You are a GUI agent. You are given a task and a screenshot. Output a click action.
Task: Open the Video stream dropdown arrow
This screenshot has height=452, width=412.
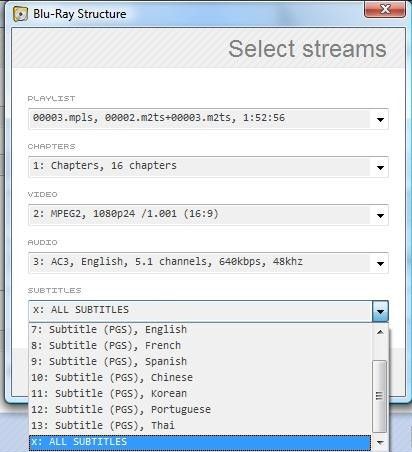pos(380,215)
